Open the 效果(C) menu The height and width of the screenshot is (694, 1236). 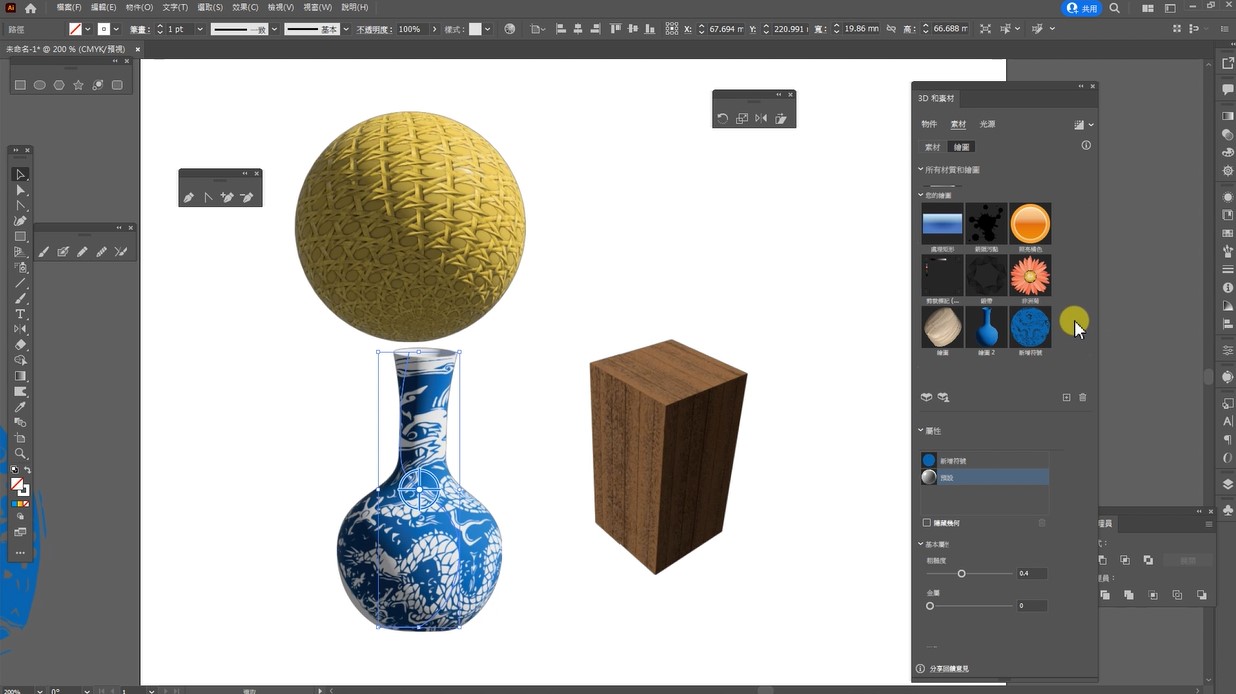pos(244,8)
